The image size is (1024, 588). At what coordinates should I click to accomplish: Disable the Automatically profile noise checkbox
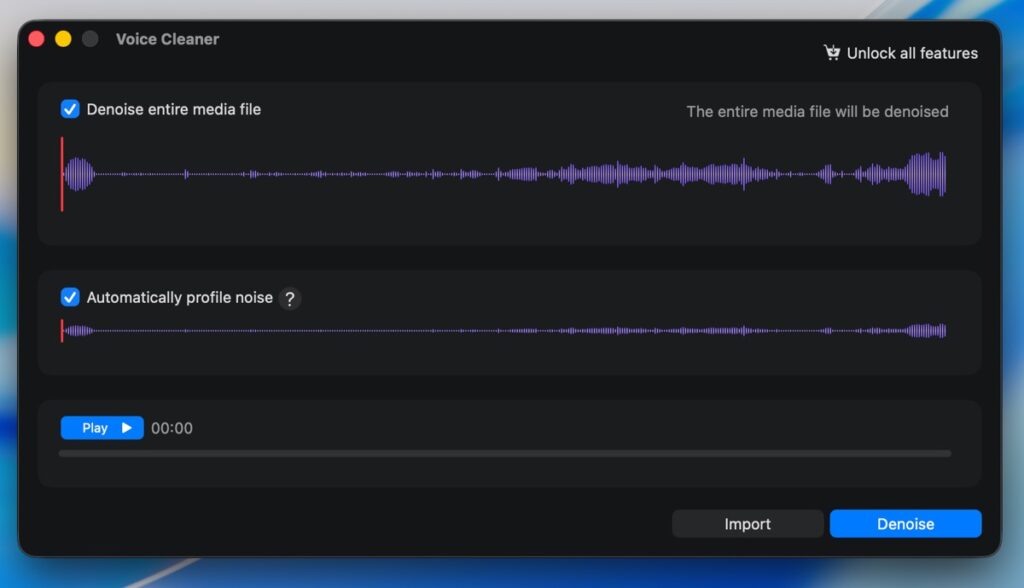click(x=70, y=297)
